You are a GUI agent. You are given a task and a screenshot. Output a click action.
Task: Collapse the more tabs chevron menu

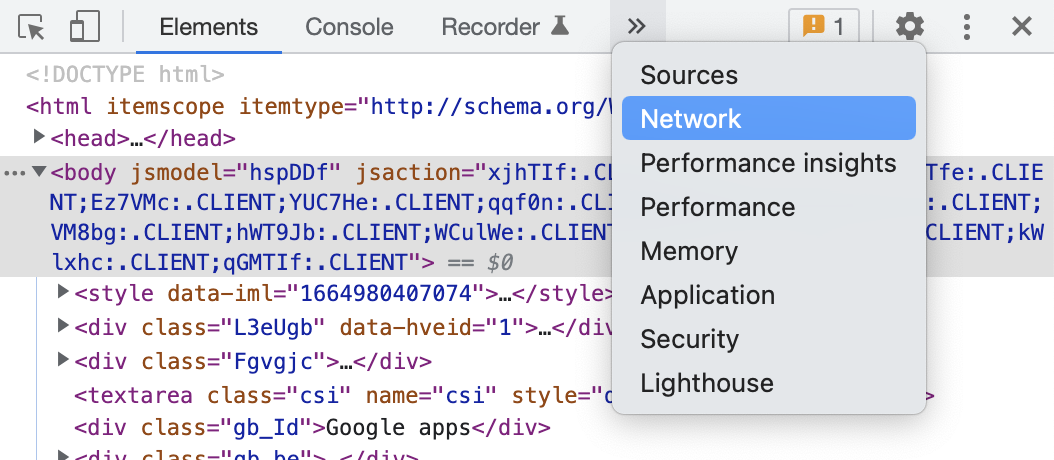(637, 27)
